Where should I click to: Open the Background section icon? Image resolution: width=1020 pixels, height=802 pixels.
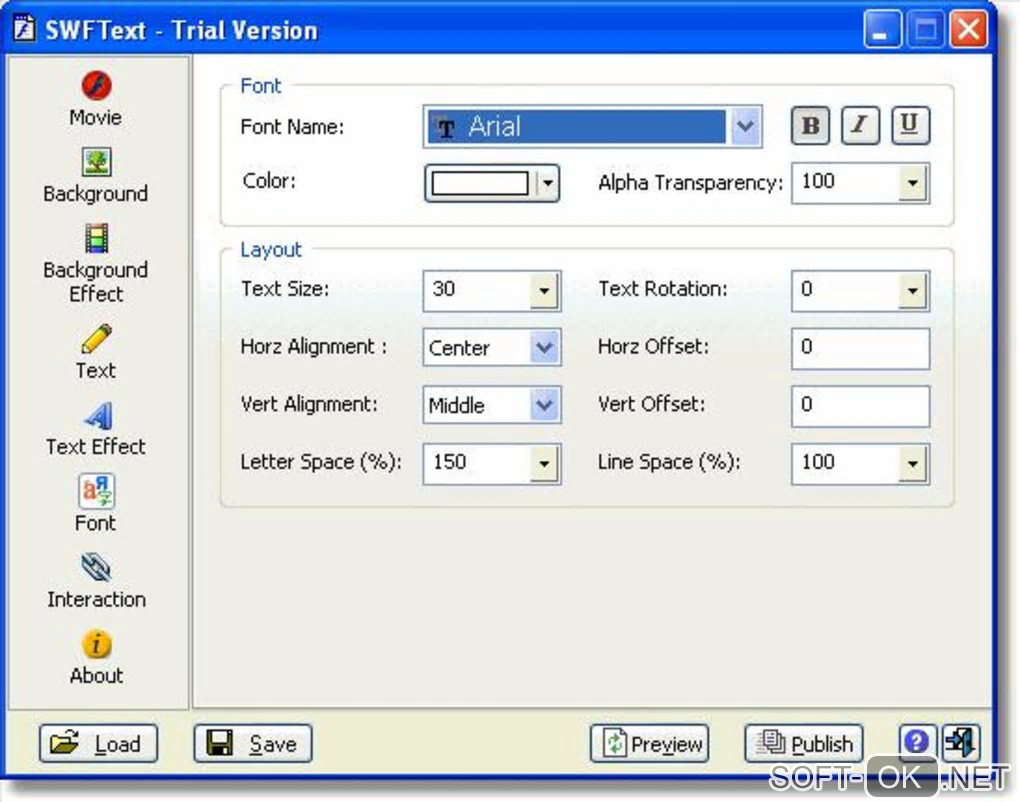pos(96,162)
